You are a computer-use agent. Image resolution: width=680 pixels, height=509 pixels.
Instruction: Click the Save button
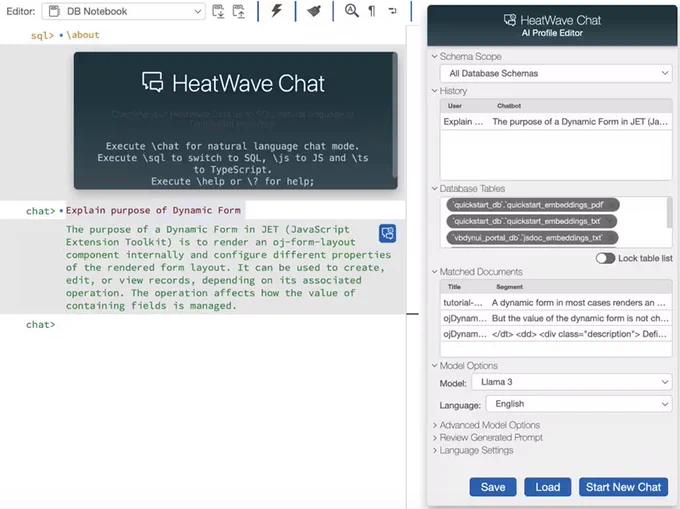(493, 487)
